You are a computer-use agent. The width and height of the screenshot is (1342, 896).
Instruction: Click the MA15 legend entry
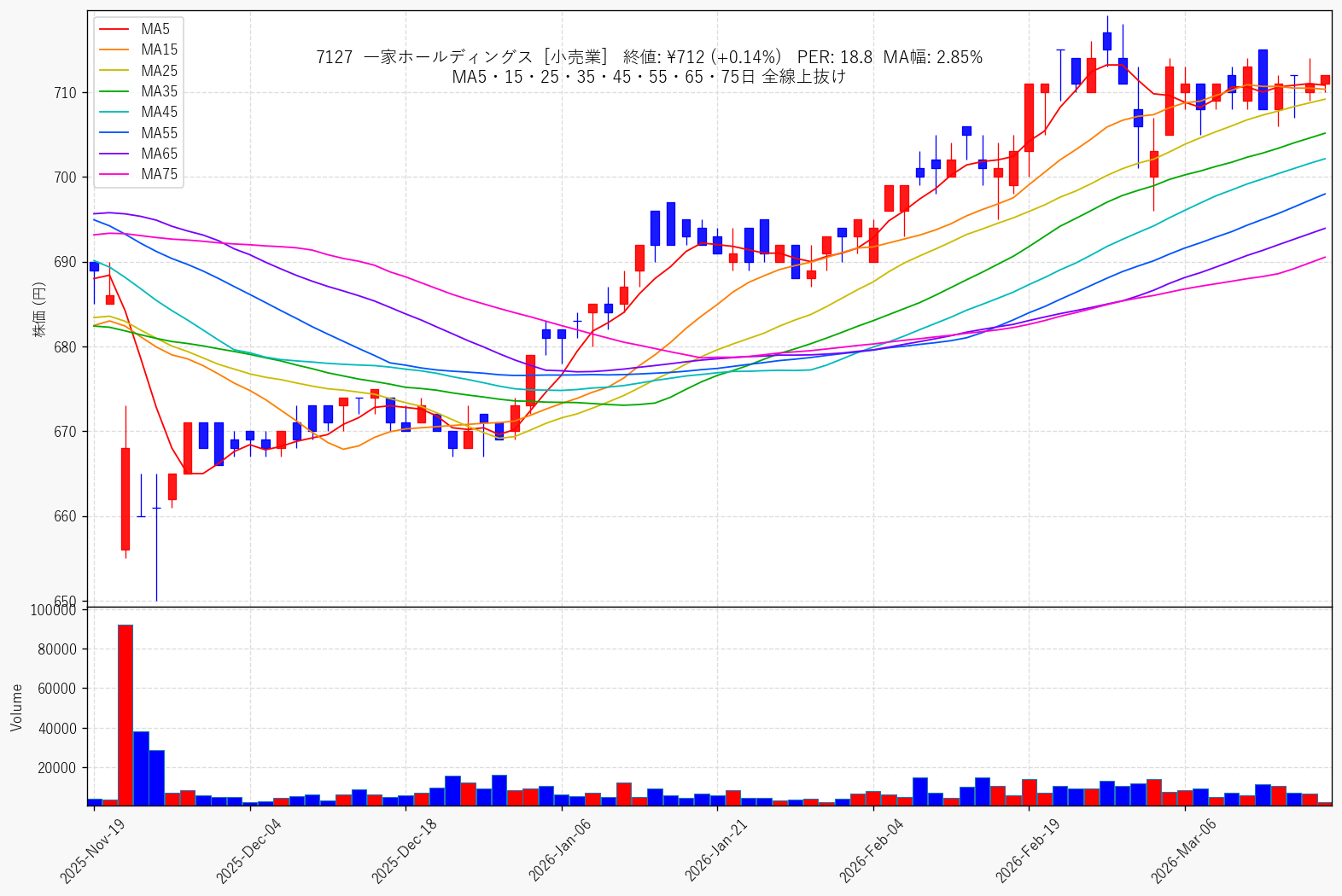pyautogui.click(x=138, y=49)
